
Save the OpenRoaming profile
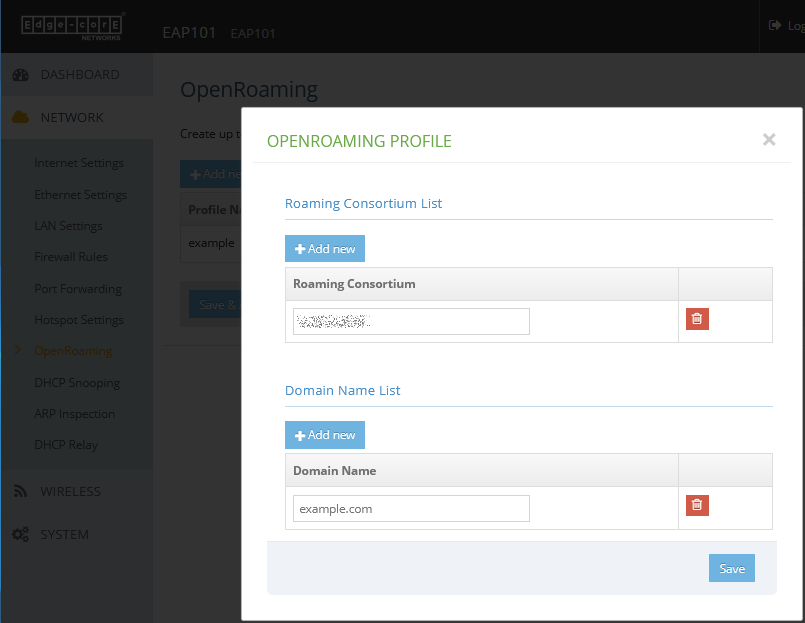(x=732, y=568)
